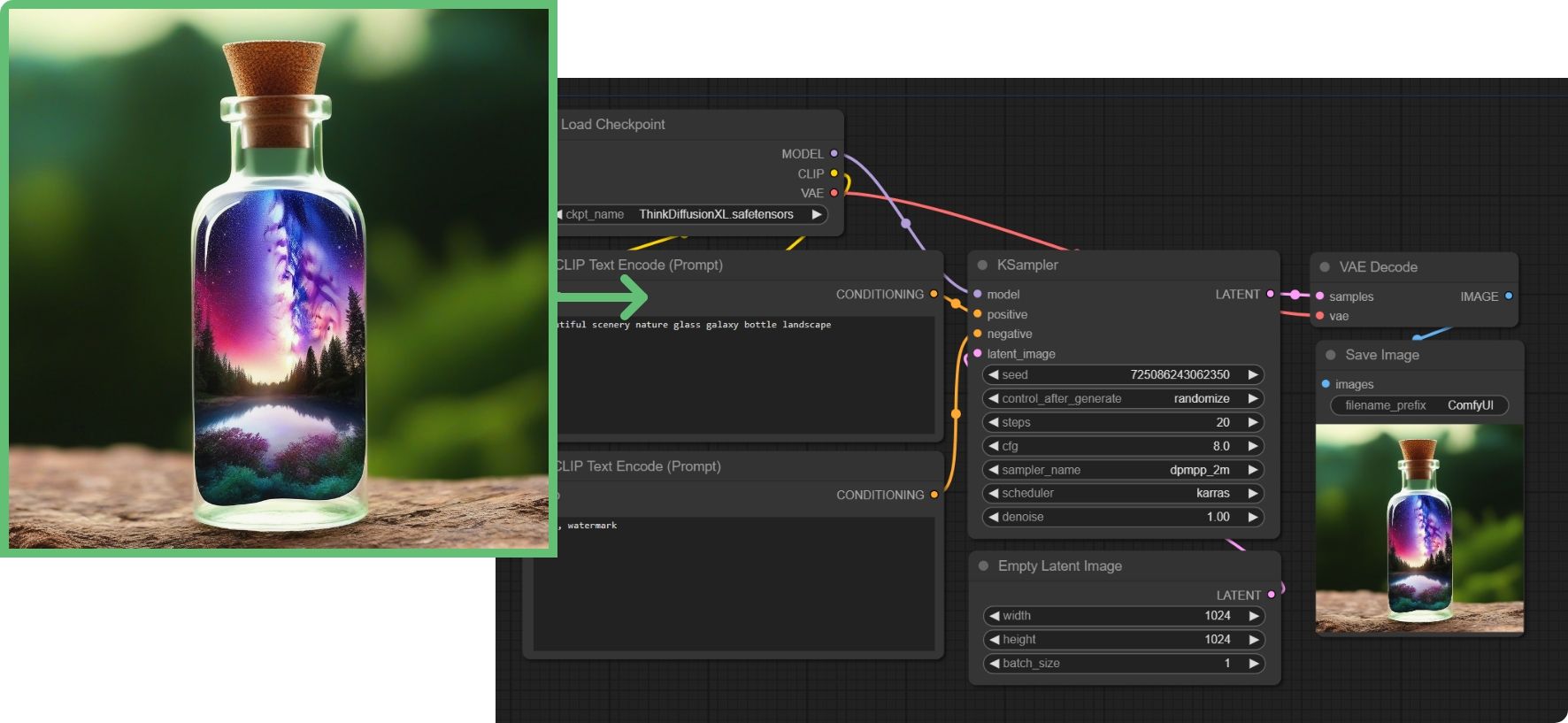Viewport: 1568px width, 723px height.
Task: Click the latent_image input port on KSampler
Action: pos(978,354)
